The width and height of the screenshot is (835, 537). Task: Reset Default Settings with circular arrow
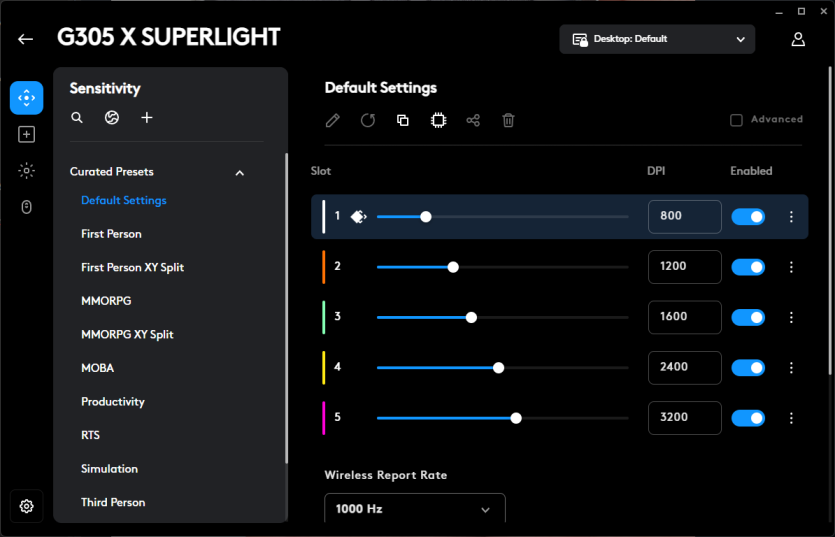[x=367, y=120]
